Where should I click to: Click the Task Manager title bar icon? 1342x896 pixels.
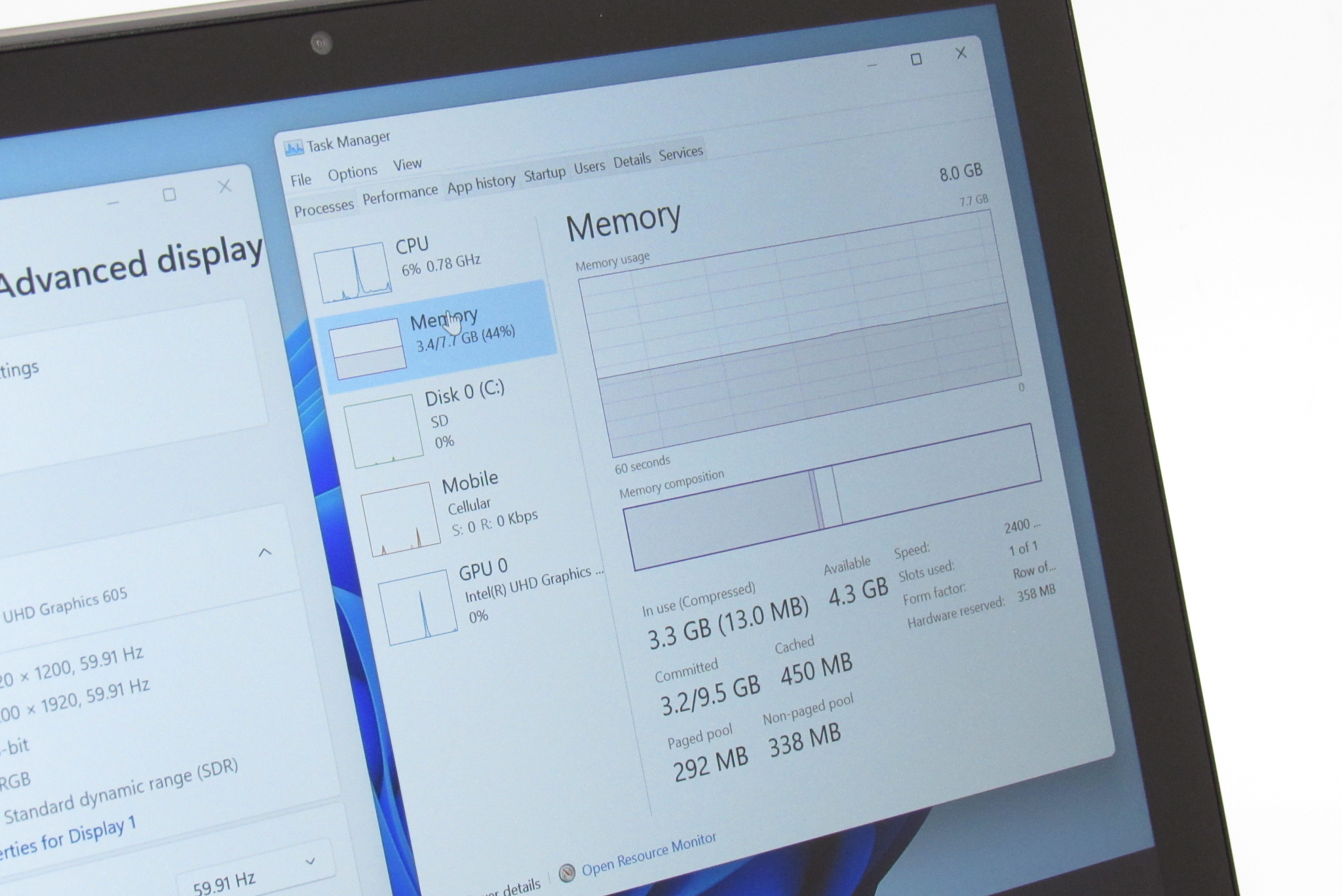(294, 148)
